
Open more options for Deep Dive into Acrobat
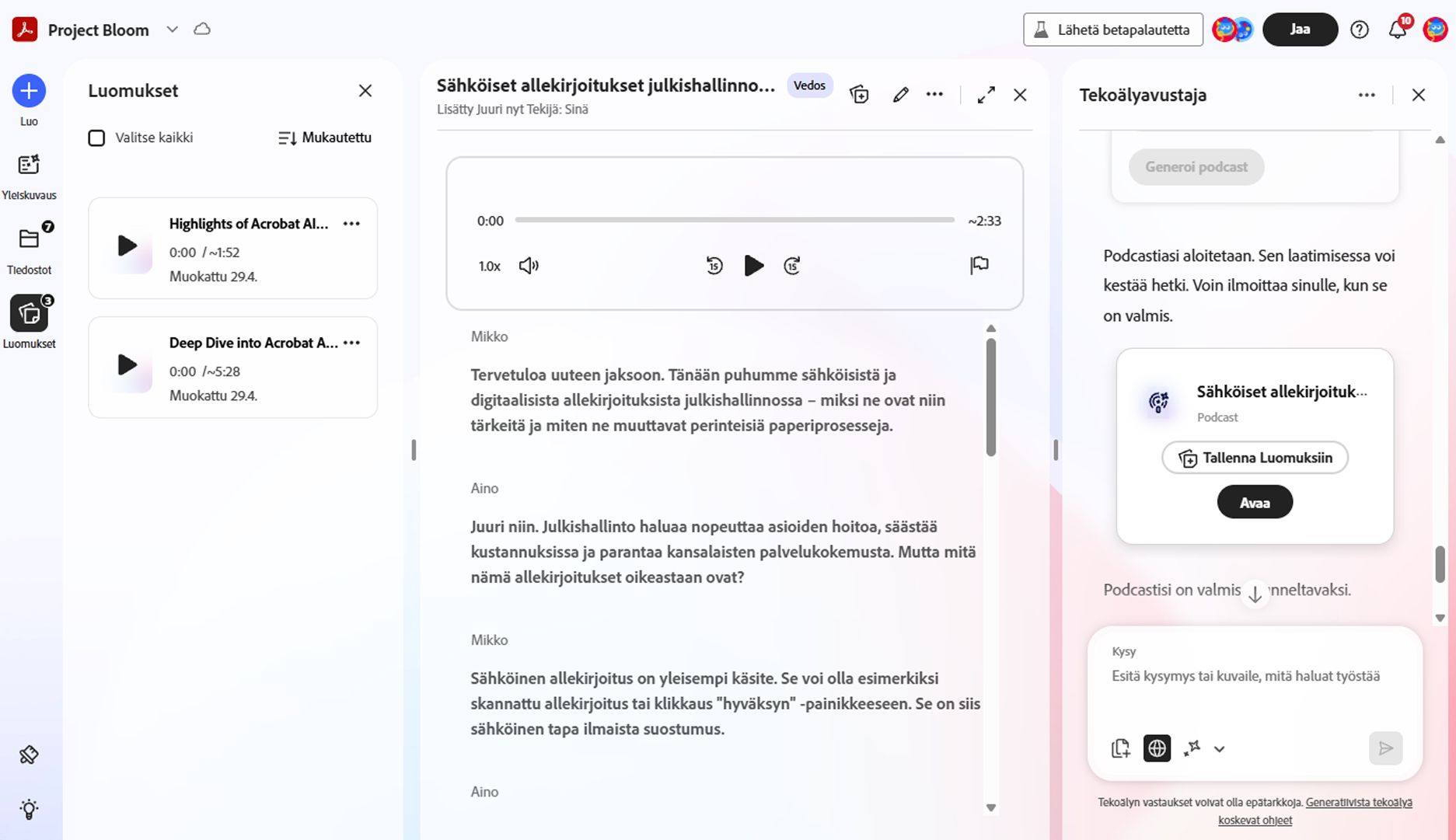click(351, 343)
